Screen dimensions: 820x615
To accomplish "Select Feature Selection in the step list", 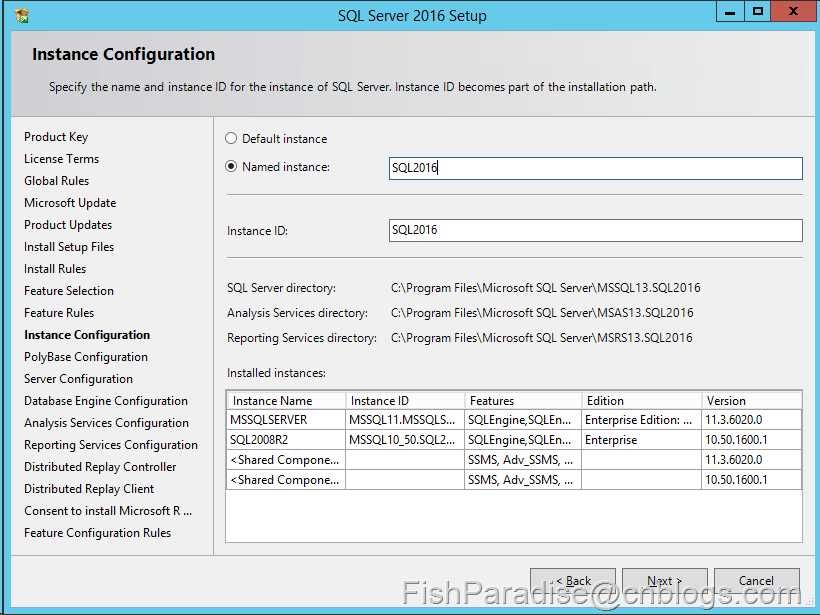I will pyautogui.click(x=69, y=290).
